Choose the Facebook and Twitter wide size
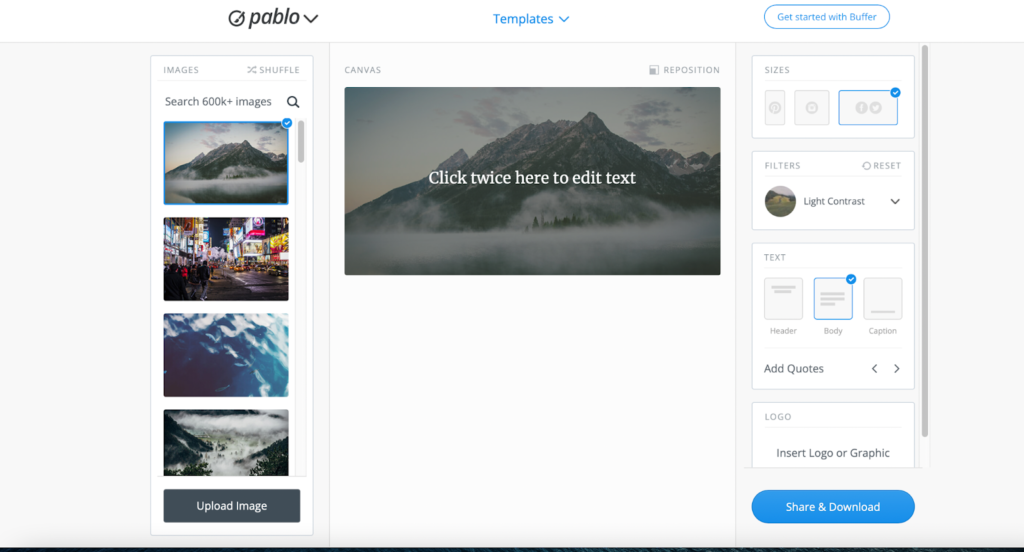Viewport: 1024px width, 552px height. (x=867, y=108)
